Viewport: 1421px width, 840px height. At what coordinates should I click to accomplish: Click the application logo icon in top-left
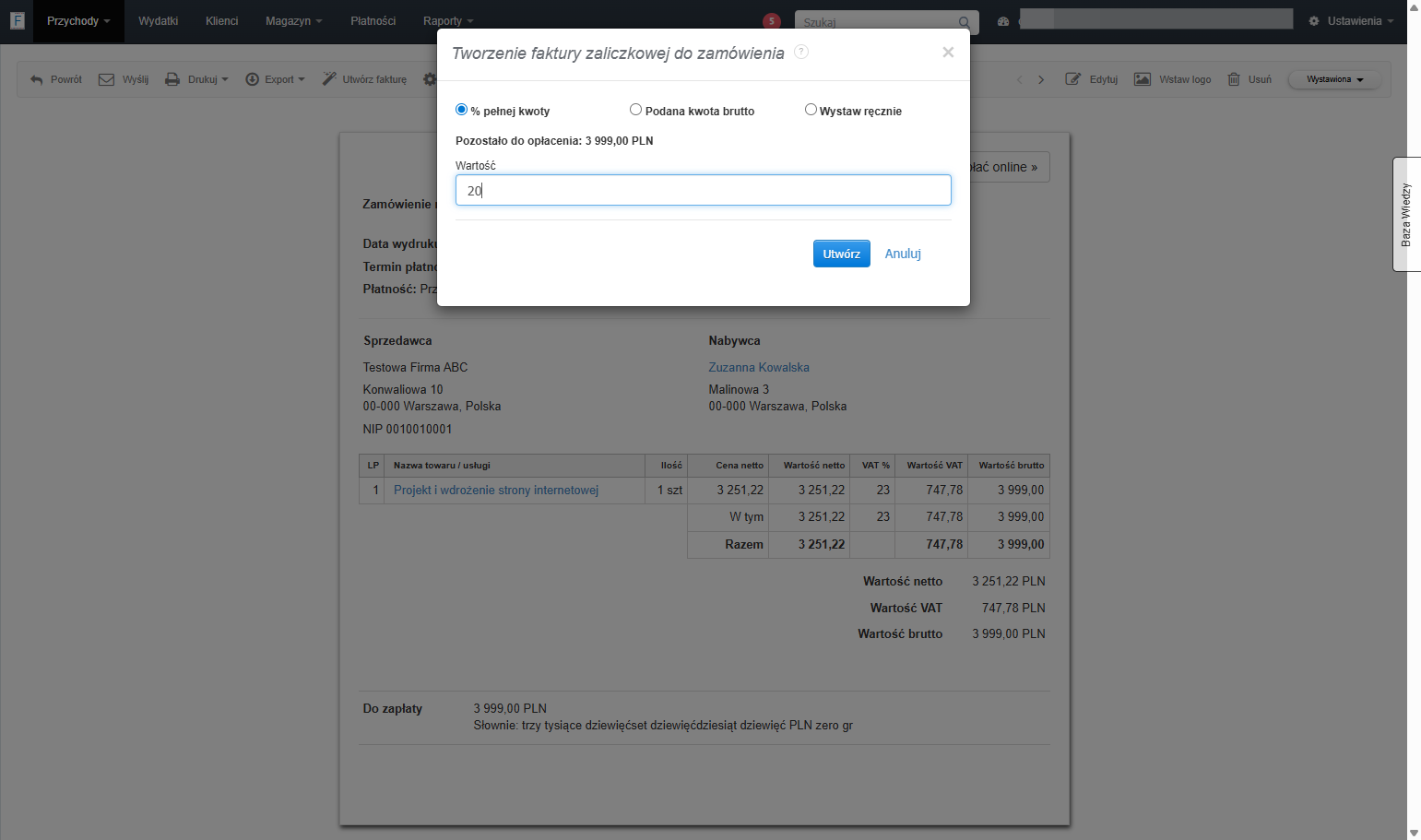click(17, 20)
